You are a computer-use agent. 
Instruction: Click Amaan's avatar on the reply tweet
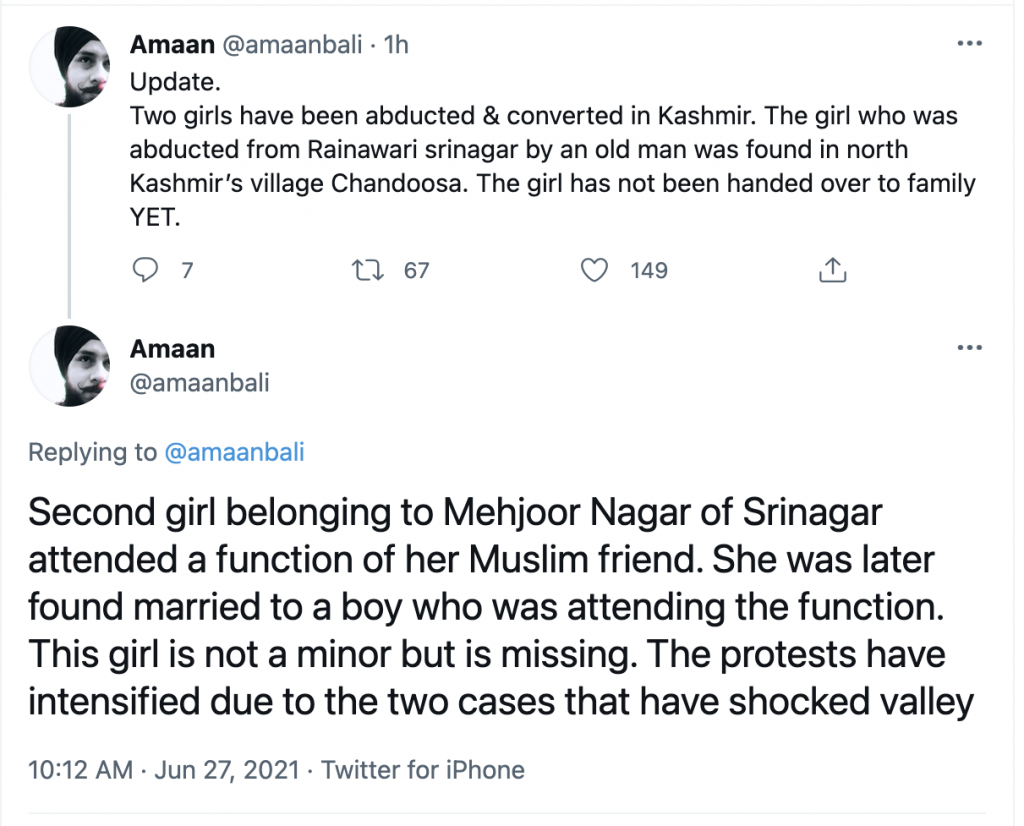click(x=69, y=366)
